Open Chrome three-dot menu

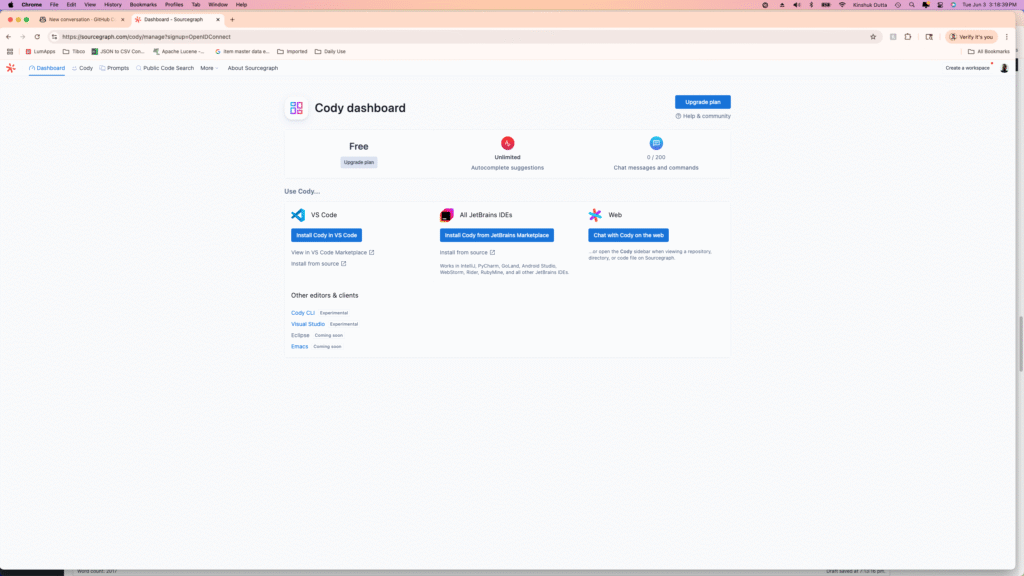[1006, 37]
